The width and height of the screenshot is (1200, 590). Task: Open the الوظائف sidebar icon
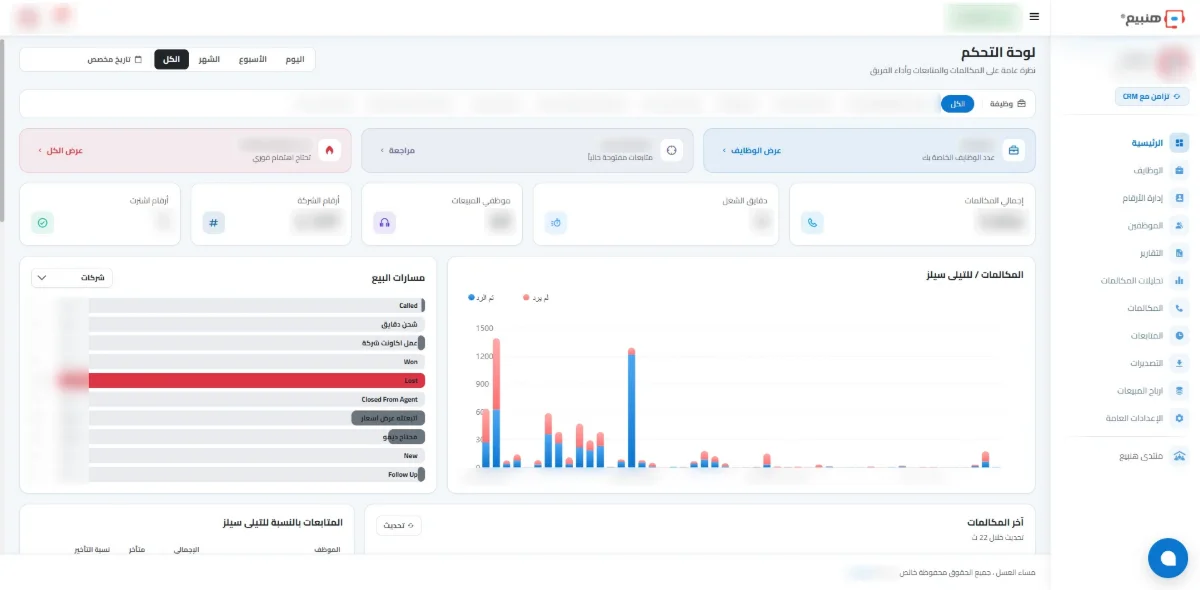pyautogui.click(x=1179, y=171)
